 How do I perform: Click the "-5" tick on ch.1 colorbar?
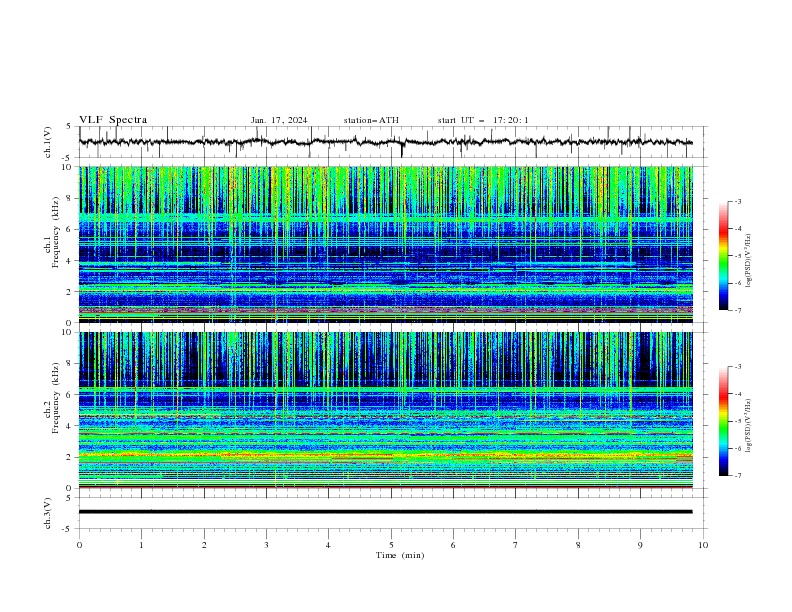tap(738, 256)
